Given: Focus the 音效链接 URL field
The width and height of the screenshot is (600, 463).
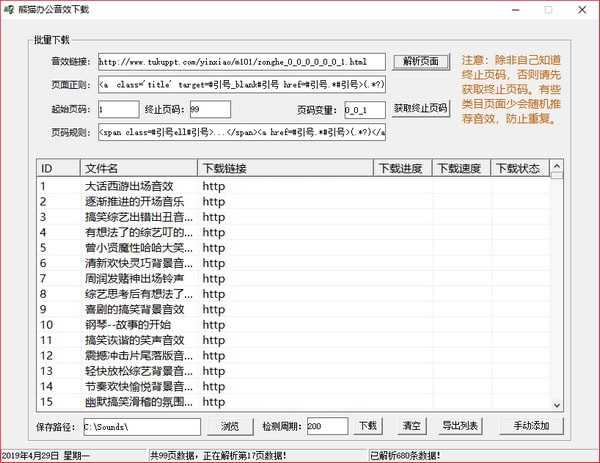Looking at the screenshot, I should (x=242, y=62).
